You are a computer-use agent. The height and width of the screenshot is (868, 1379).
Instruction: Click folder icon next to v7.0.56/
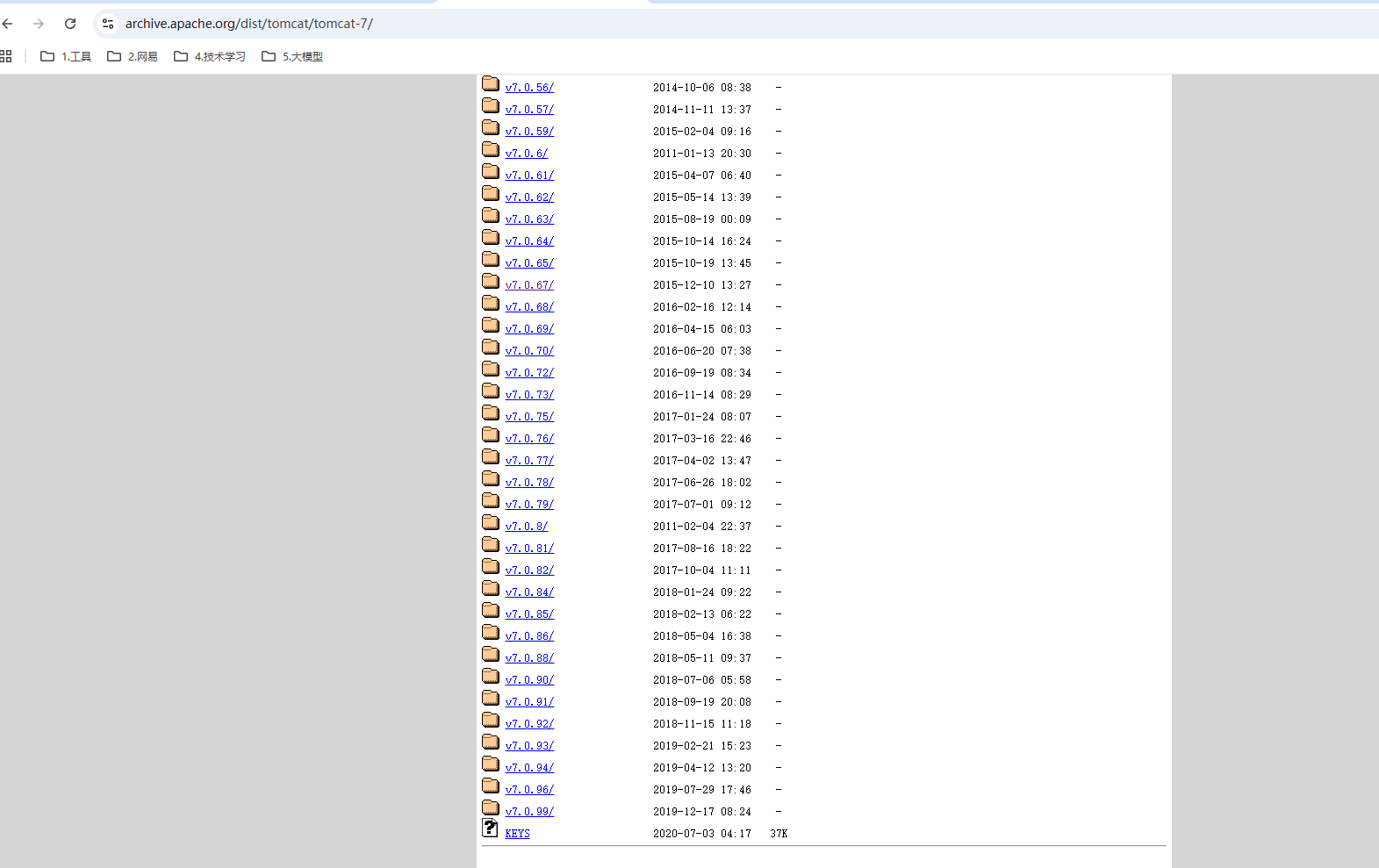click(491, 84)
